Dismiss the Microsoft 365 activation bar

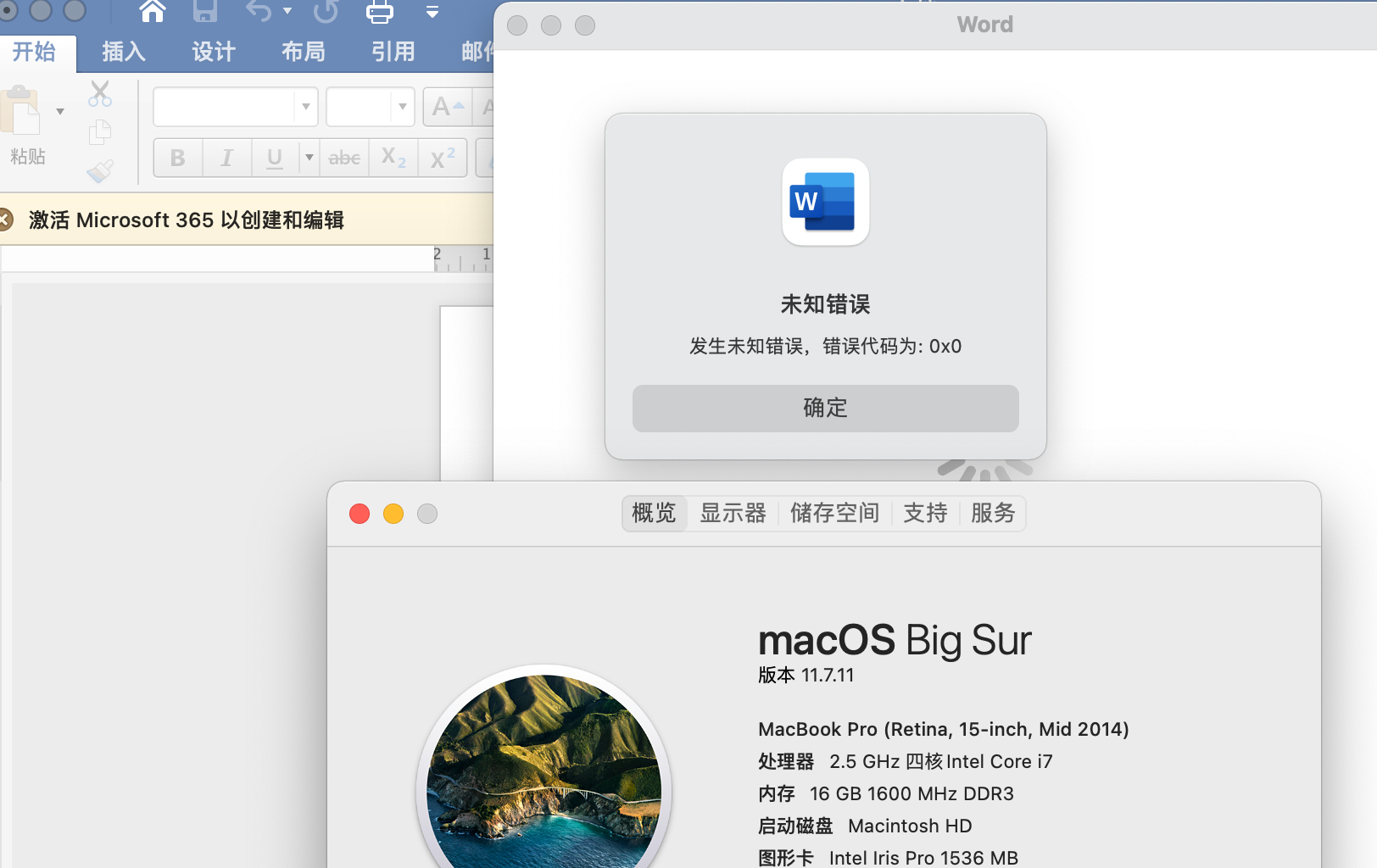point(5,220)
